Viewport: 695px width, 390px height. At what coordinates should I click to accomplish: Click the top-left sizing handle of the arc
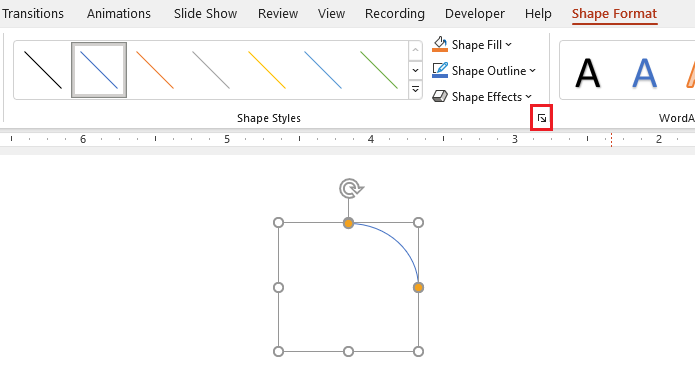pyautogui.click(x=278, y=222)
